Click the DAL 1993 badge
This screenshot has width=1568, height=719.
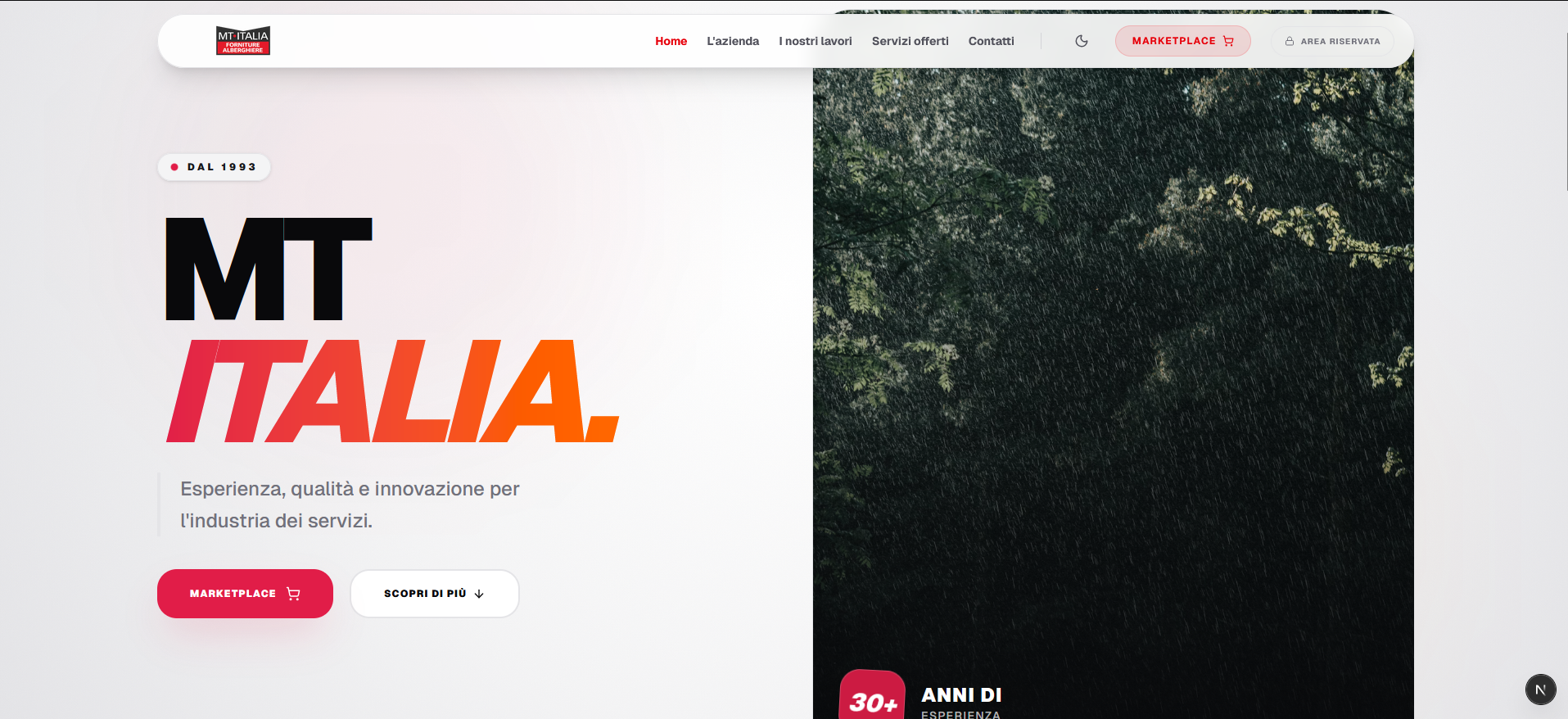[x=214, y=167]
